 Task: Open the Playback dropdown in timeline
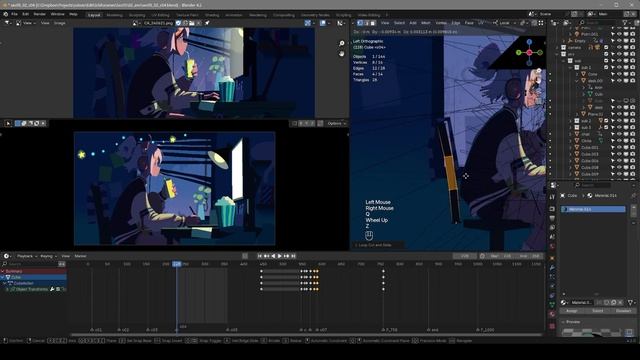coord(27,256)
